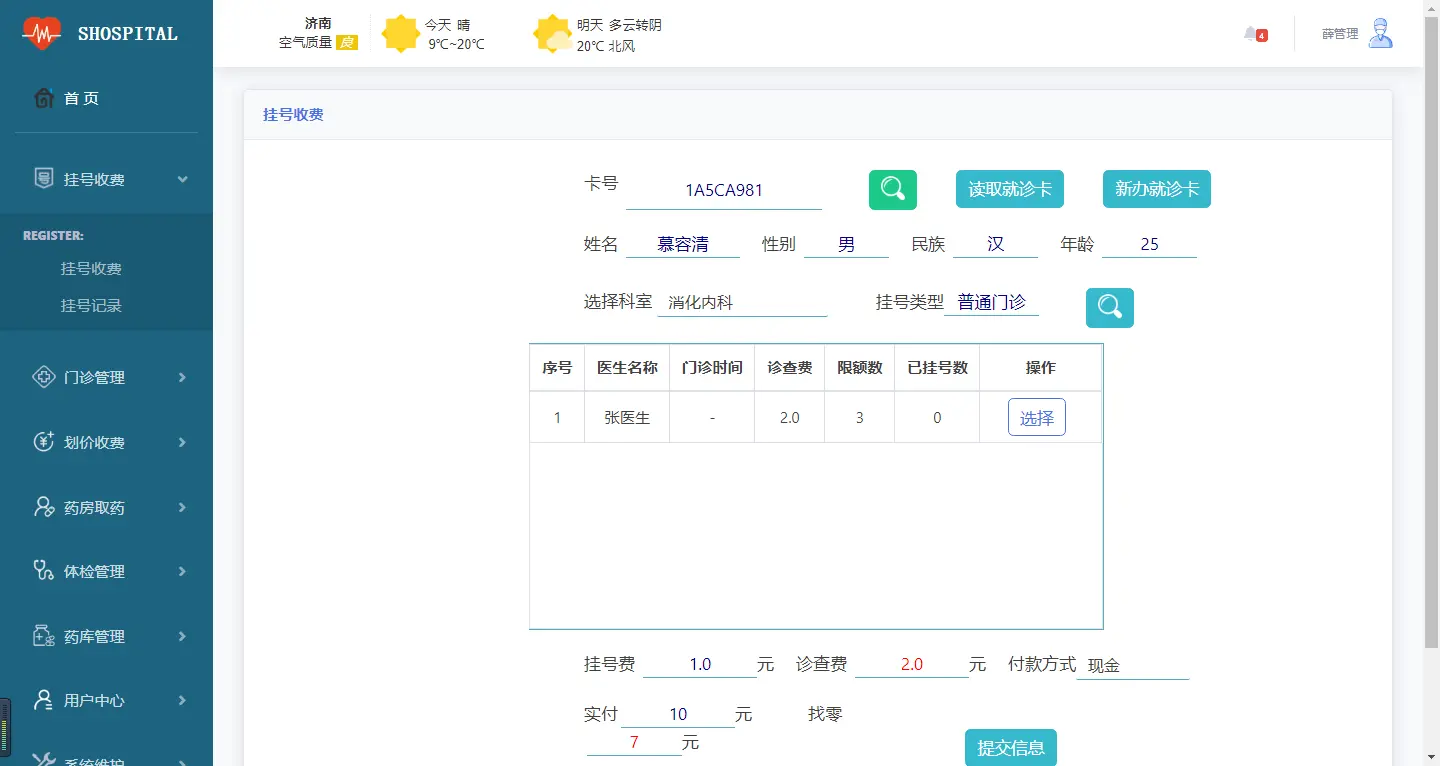Click the 读取就诊卡 read card button
1440x766 pixels.
point(1009,189)
